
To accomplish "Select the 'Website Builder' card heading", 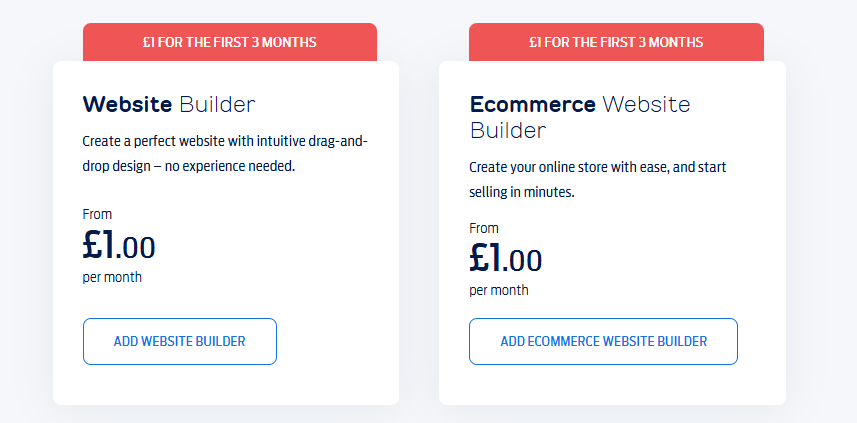I will point(169,104).
